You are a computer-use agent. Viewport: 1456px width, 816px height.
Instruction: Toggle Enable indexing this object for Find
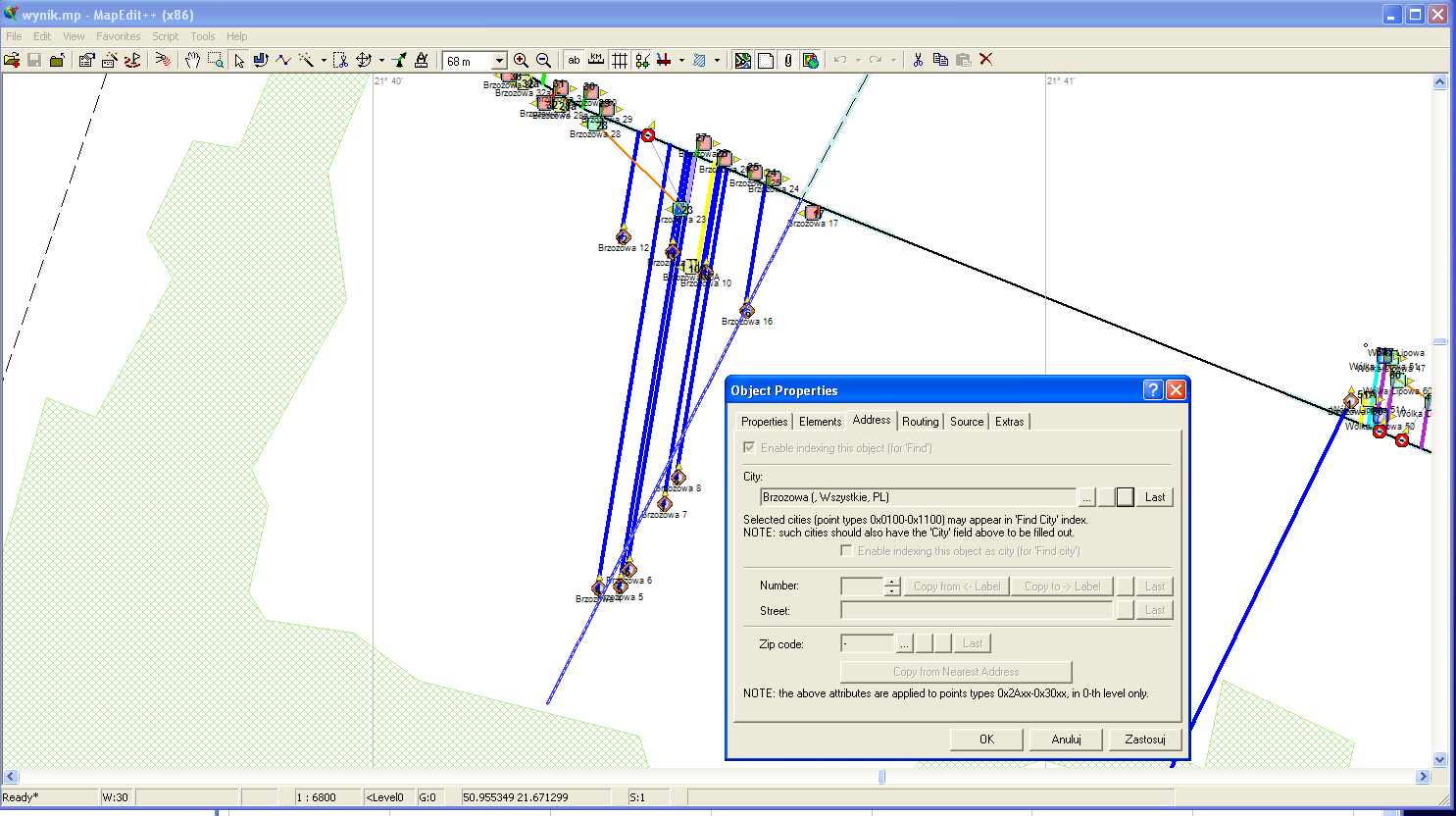[749, 447]
